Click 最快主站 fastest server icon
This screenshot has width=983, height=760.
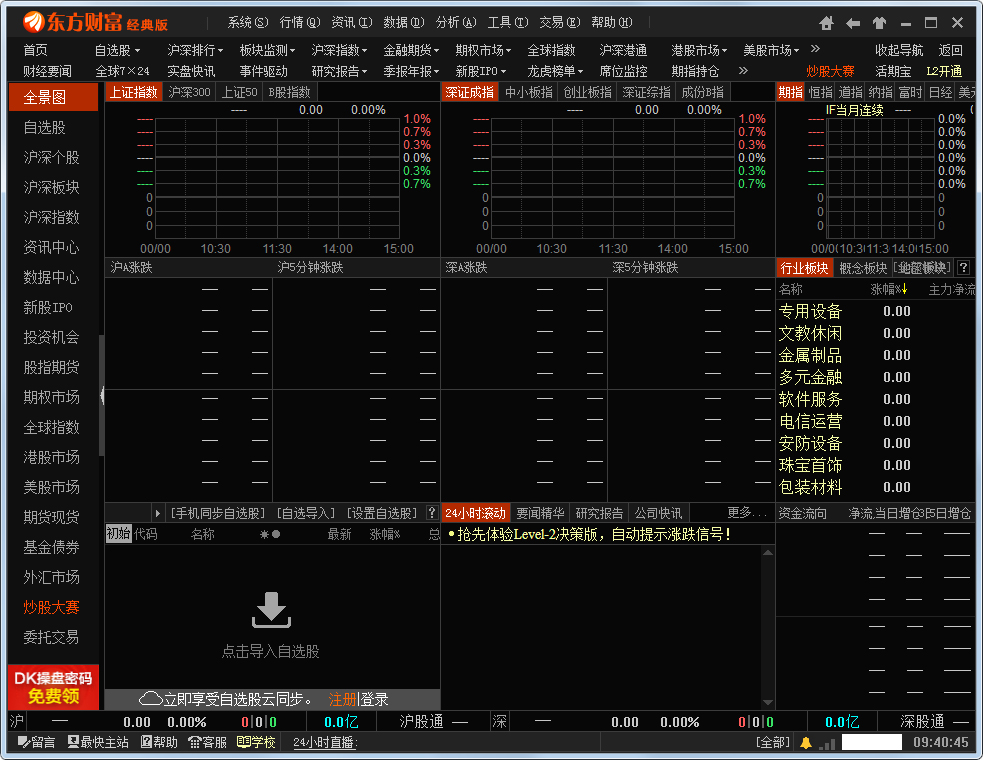point(98,742)
